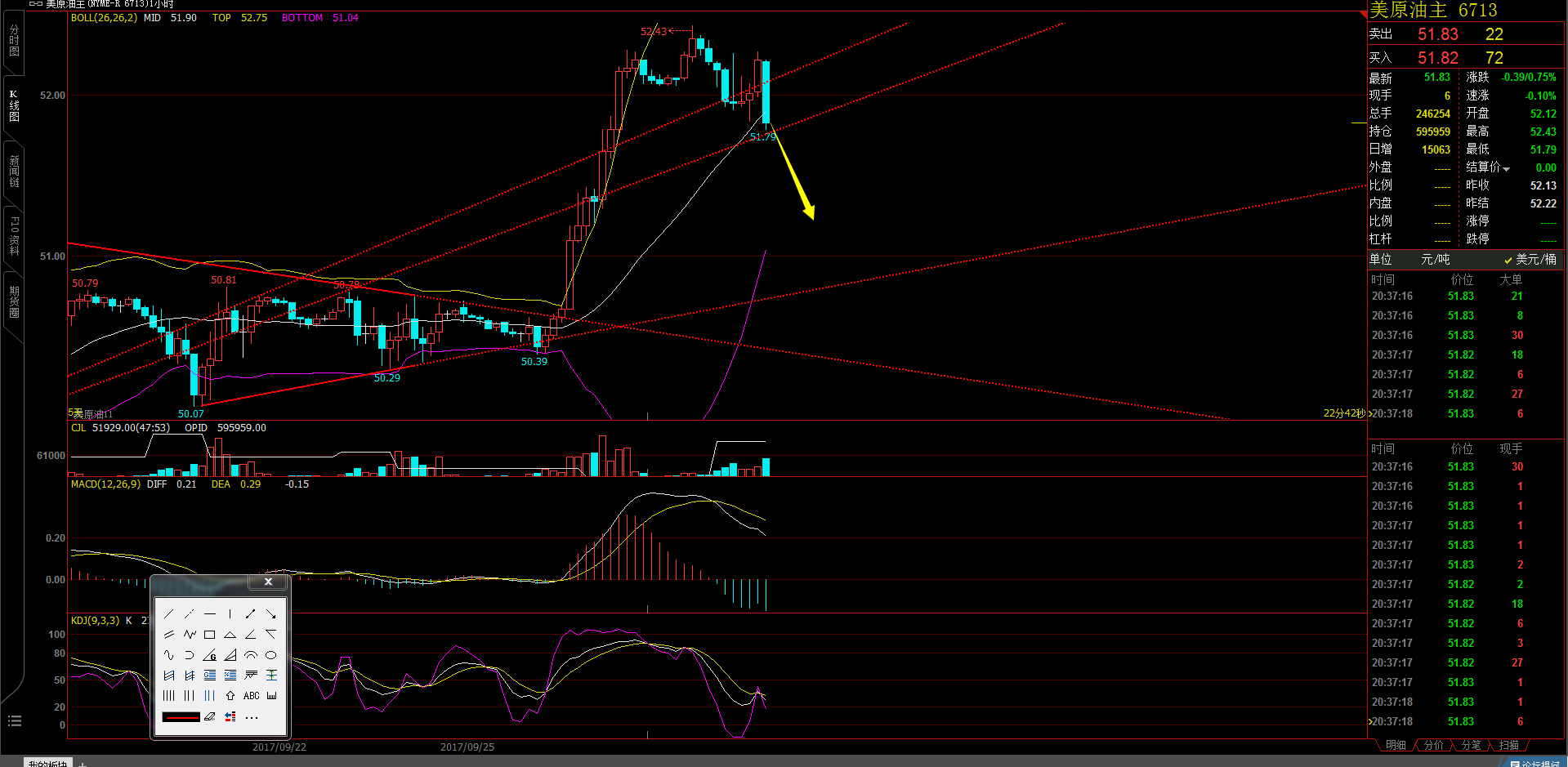1568x767 pixels.
Task: Click the BOLL(26,26,2) indicator label
Action: [x=104, y=18]
